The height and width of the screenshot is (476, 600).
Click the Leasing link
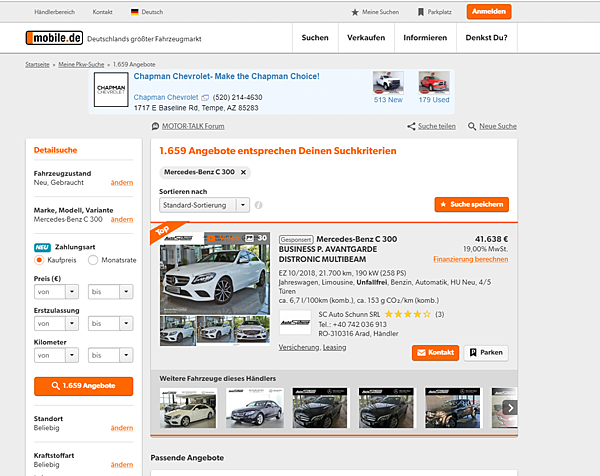[334, 347]
